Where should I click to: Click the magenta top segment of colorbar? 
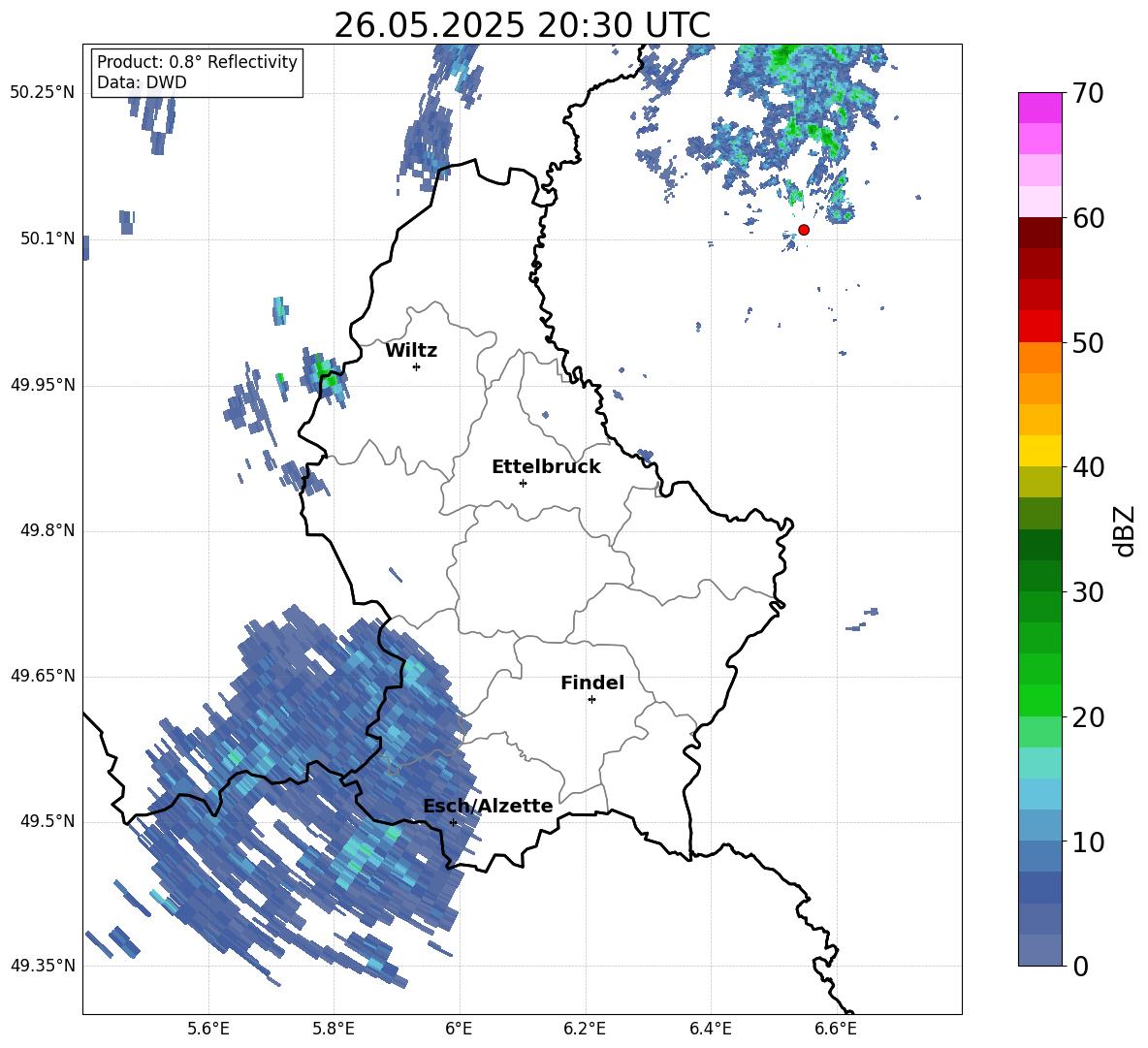point(1040,108)
